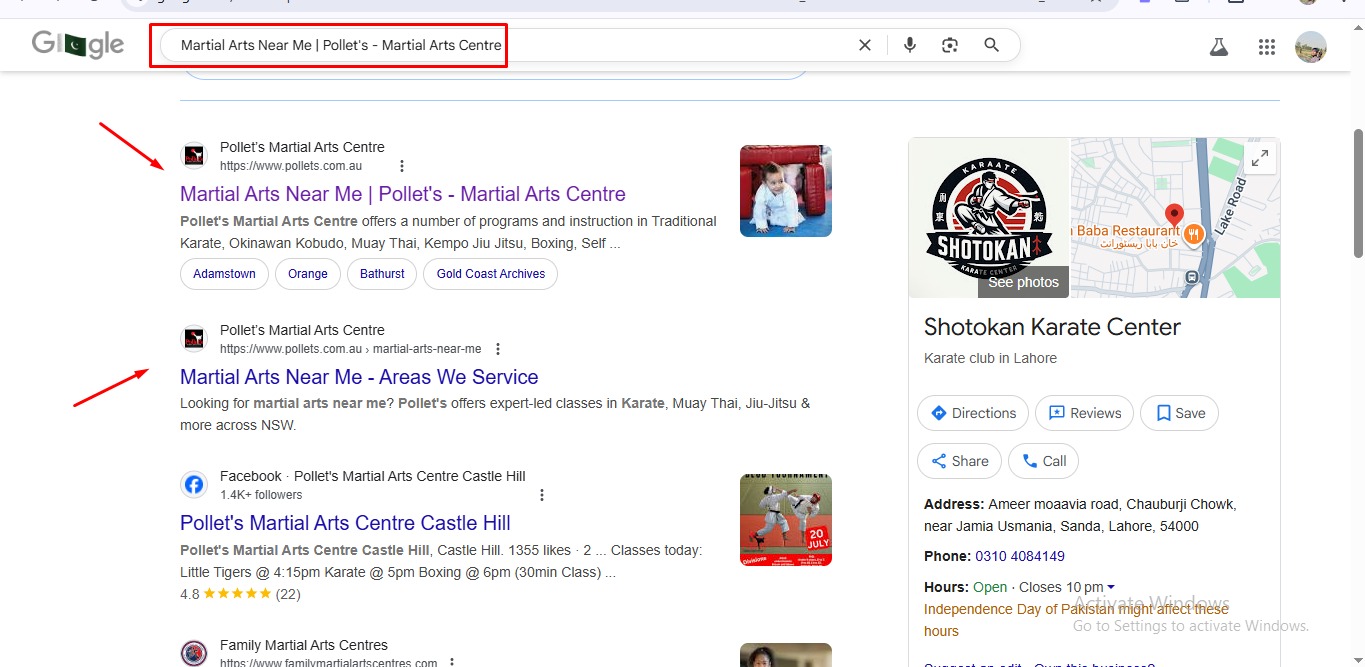Get Directions to Shotokan Karate Center

[x=972, y=413]
